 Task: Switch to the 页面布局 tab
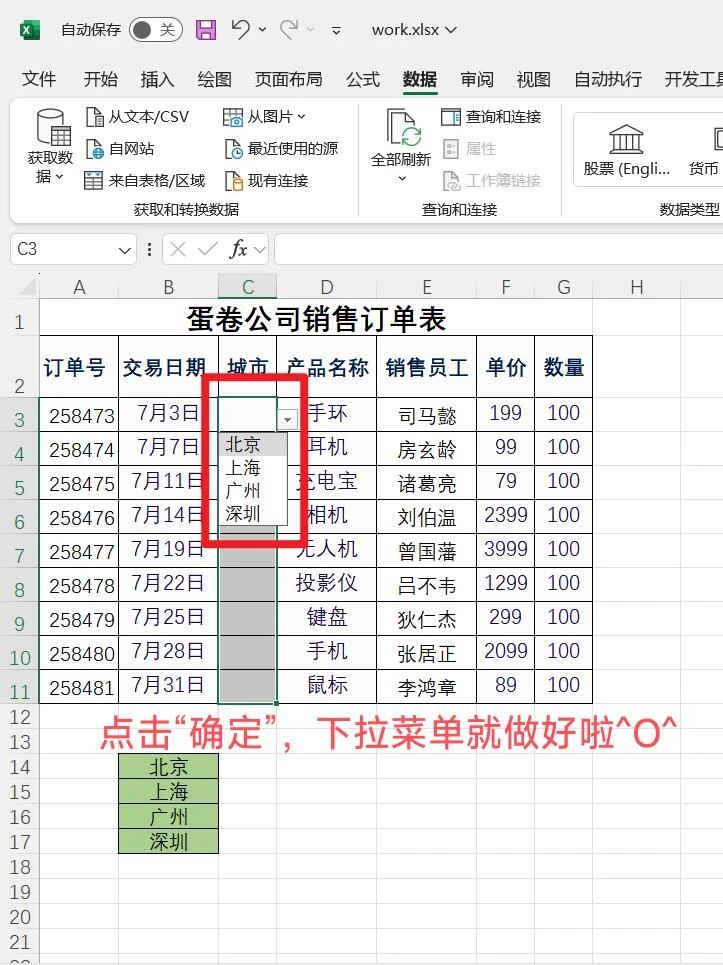pos(289,79)
